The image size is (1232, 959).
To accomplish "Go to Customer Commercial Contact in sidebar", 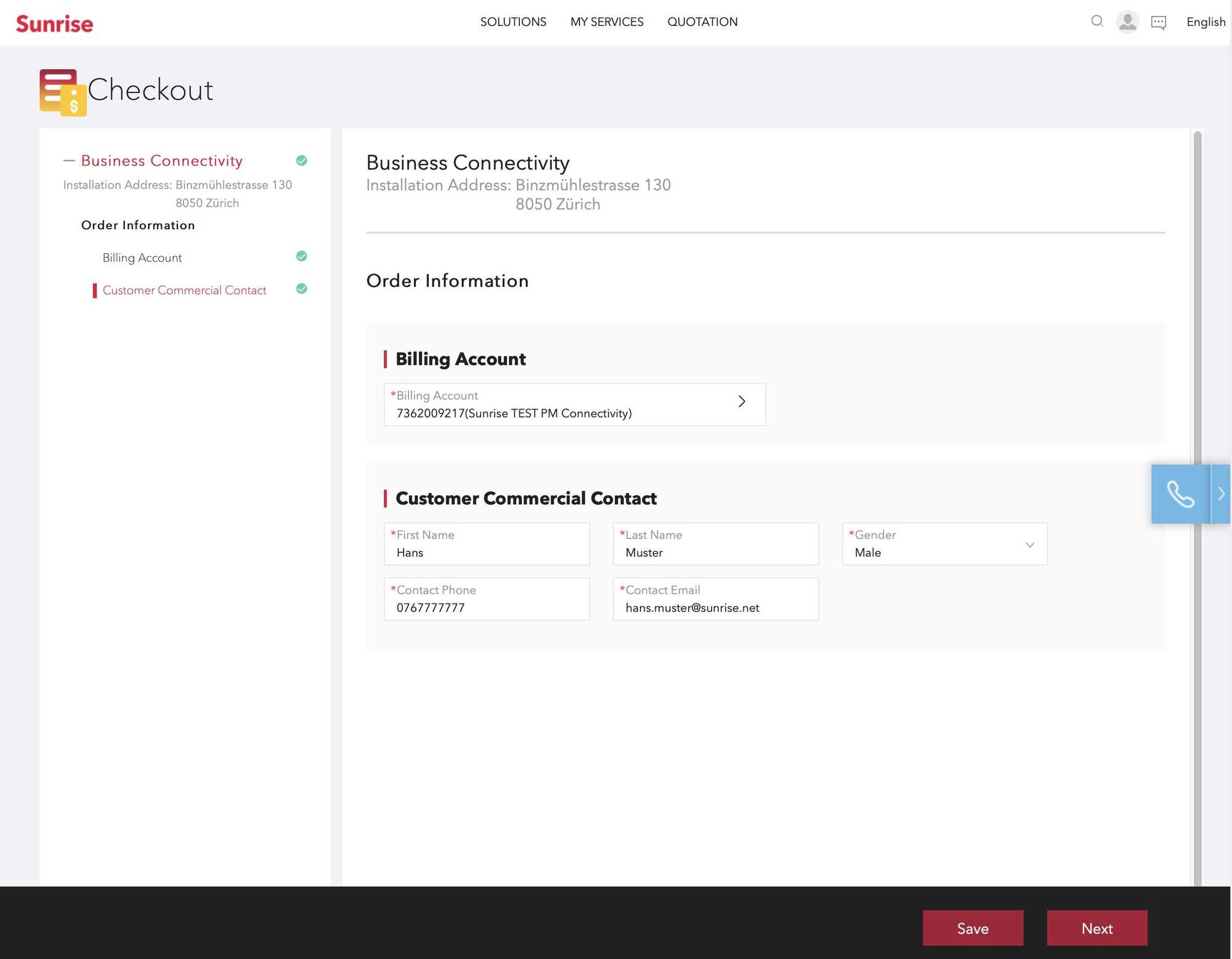I will click(184, 290).
